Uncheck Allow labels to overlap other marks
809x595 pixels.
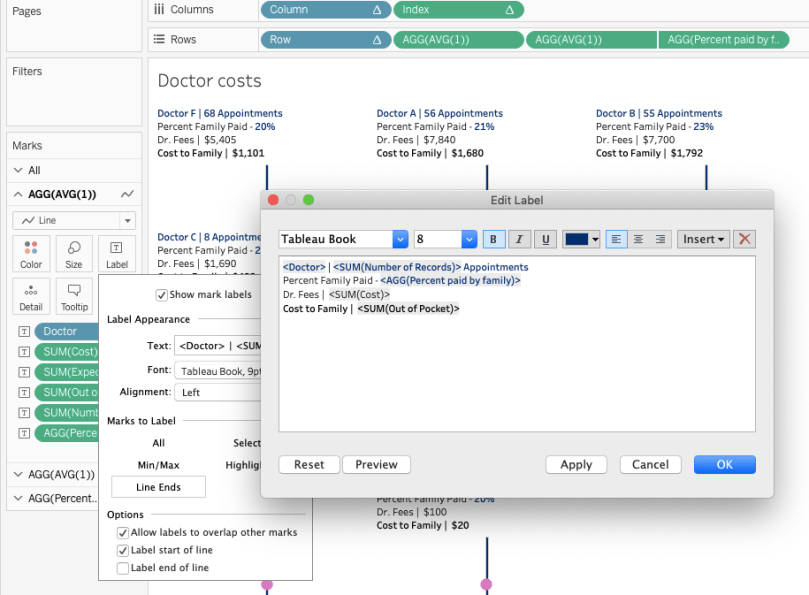(122, 532)
